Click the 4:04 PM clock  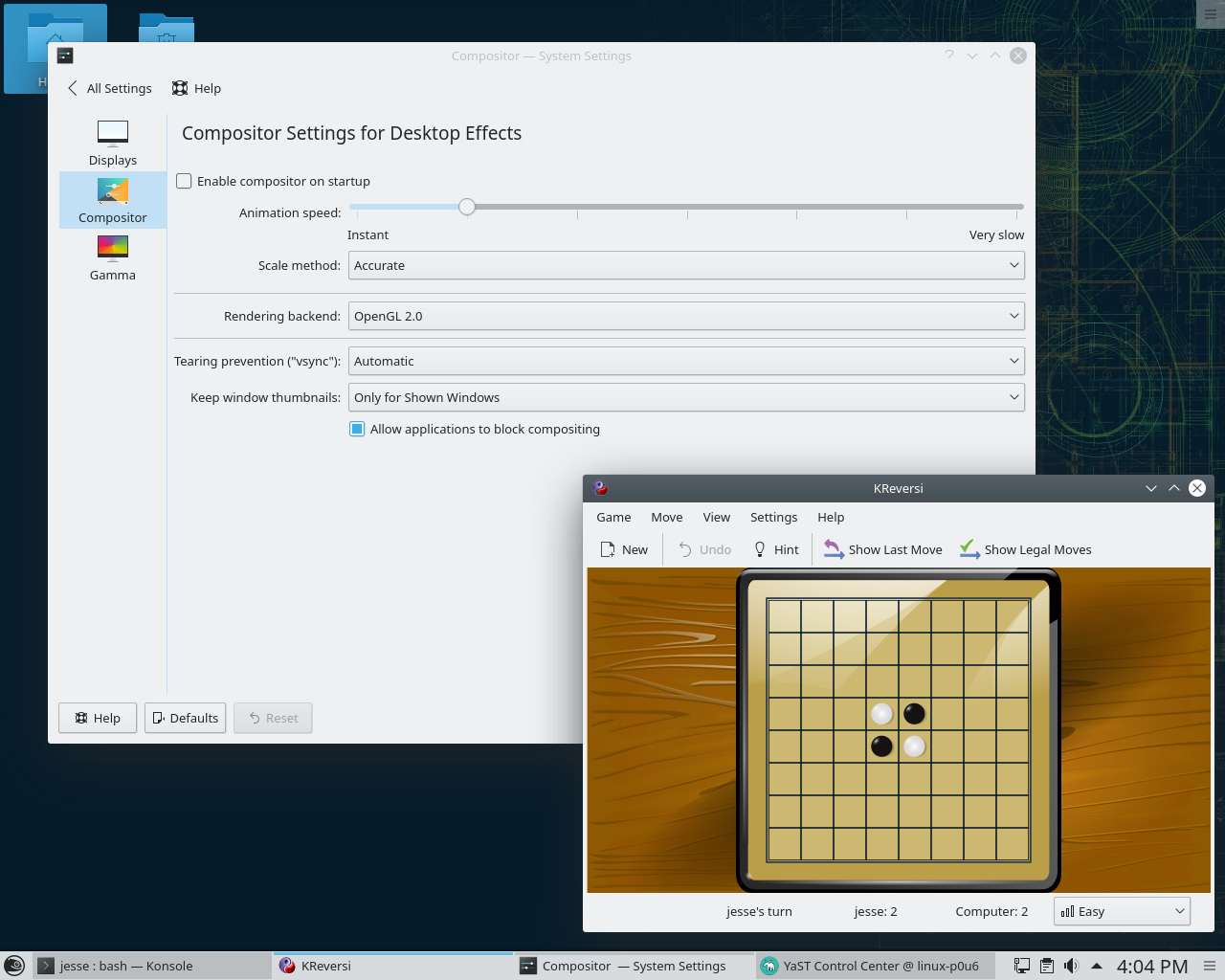1152,967
